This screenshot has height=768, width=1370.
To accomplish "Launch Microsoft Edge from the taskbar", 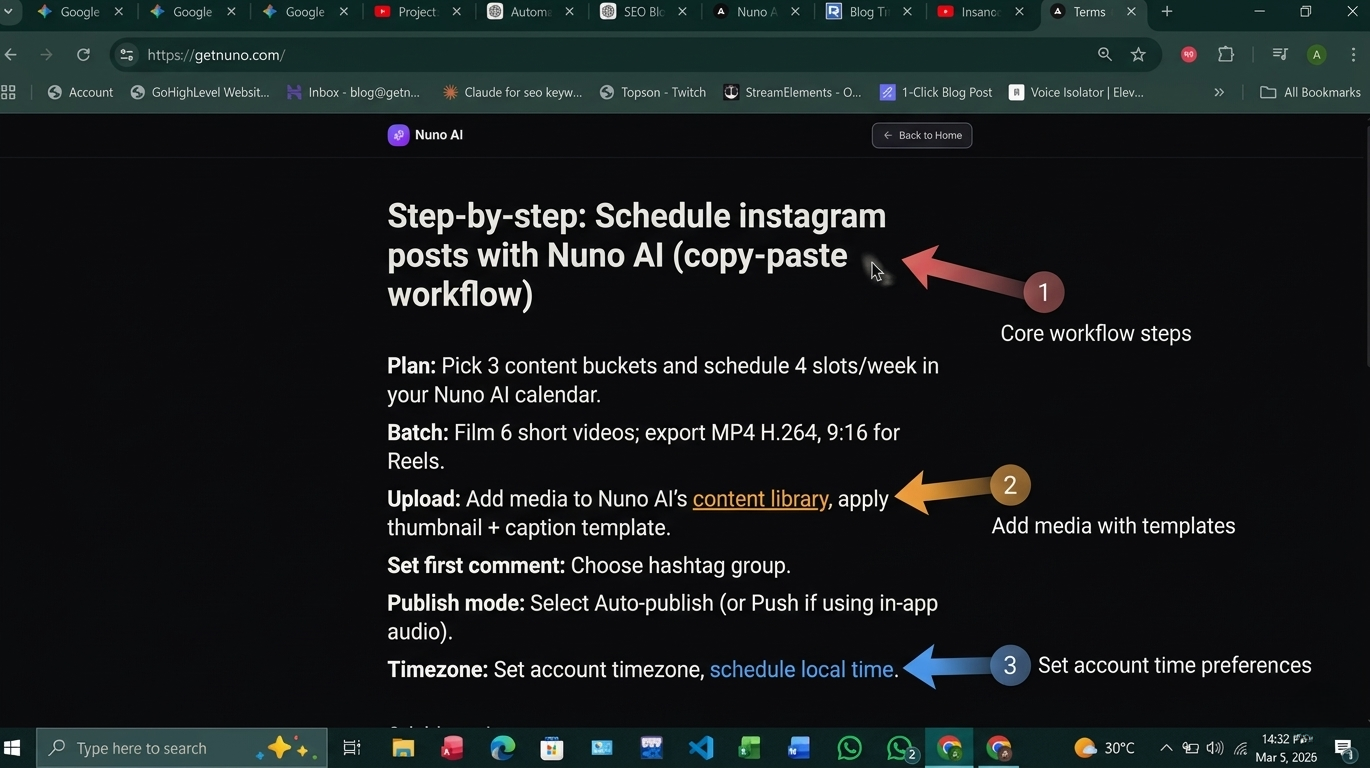I will (502, 748).
